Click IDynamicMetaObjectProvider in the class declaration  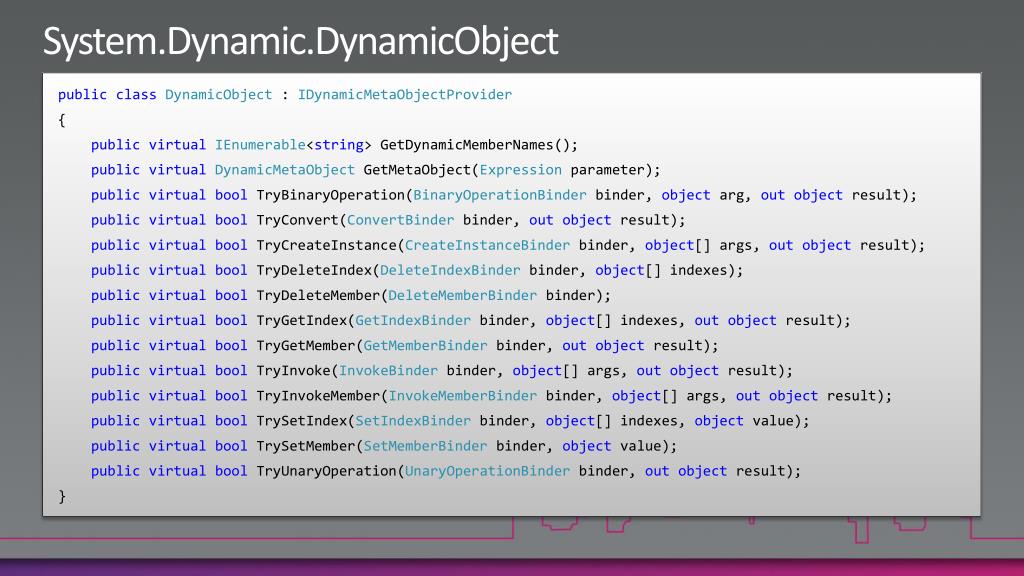click(x=405, y=95)
